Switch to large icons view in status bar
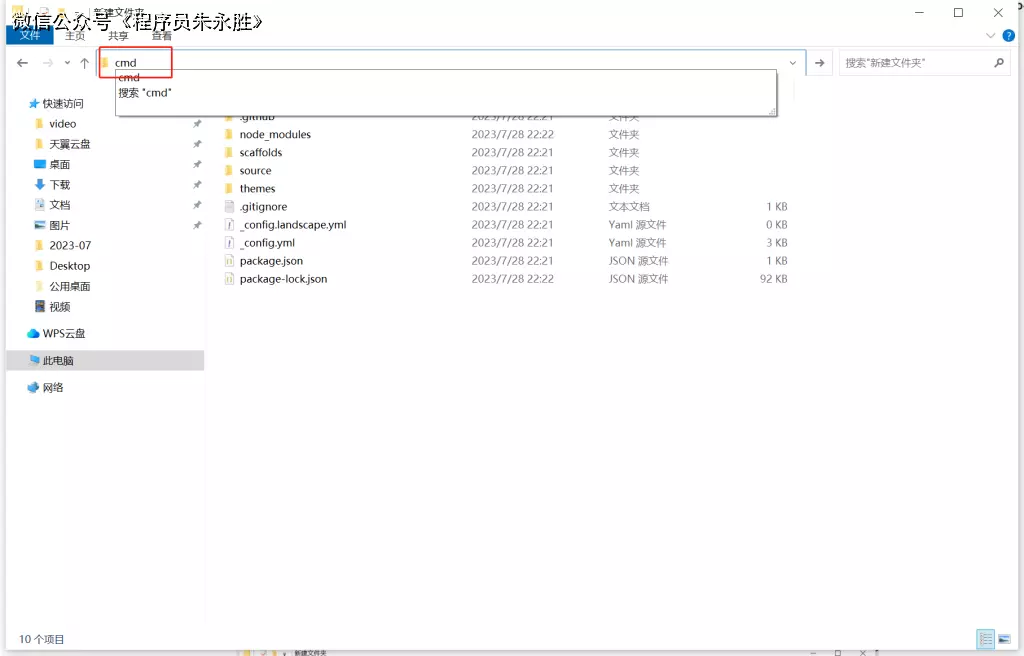Image resolution: width=1024 pixels, height=656 pixels. (1005, 639)
